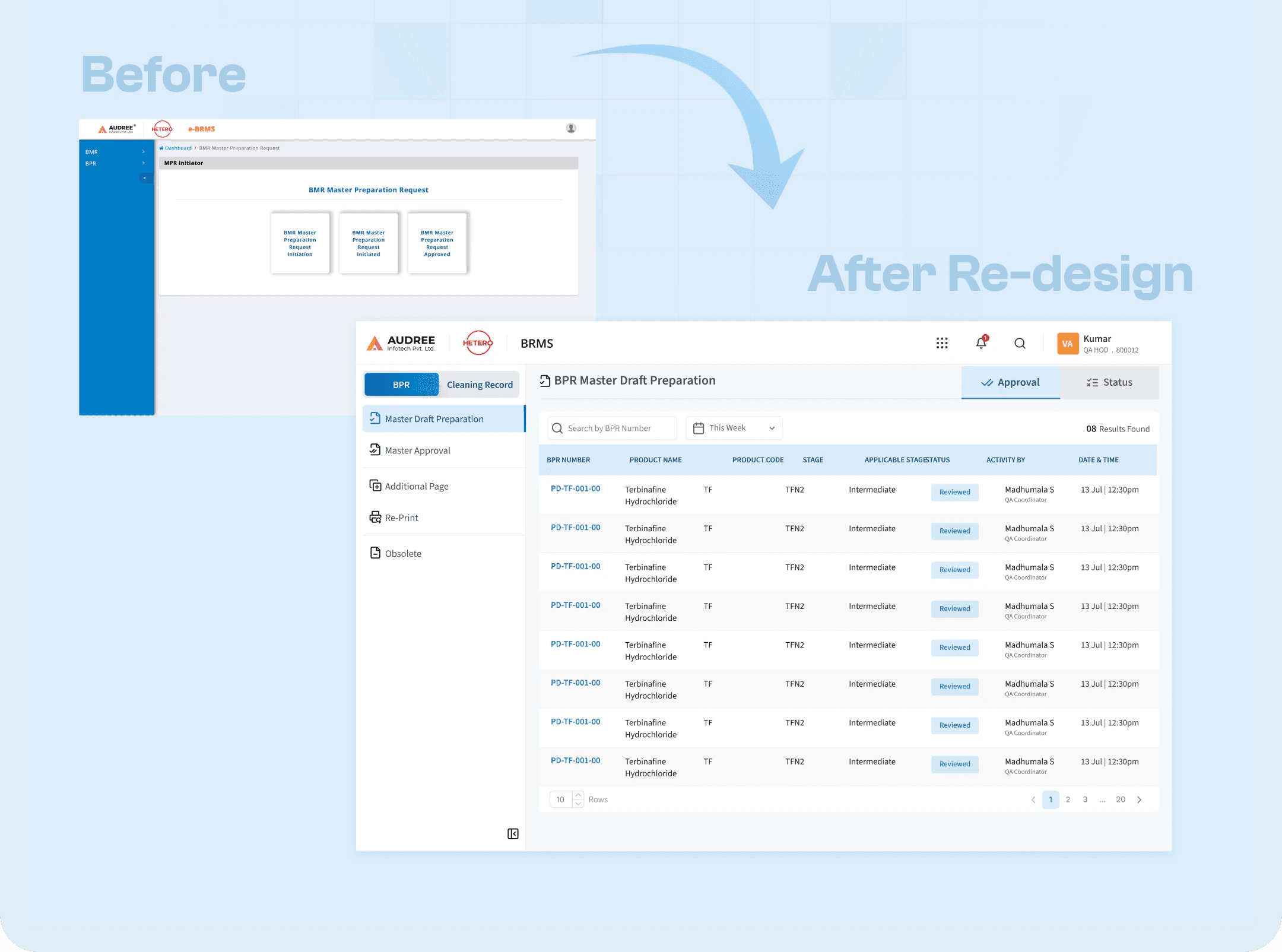Image resolution: width=1282 pixels, height=952 pixels.
Task: Click the header search magnifier icon
Action: pyautogui.click(x=1020, y=344)
